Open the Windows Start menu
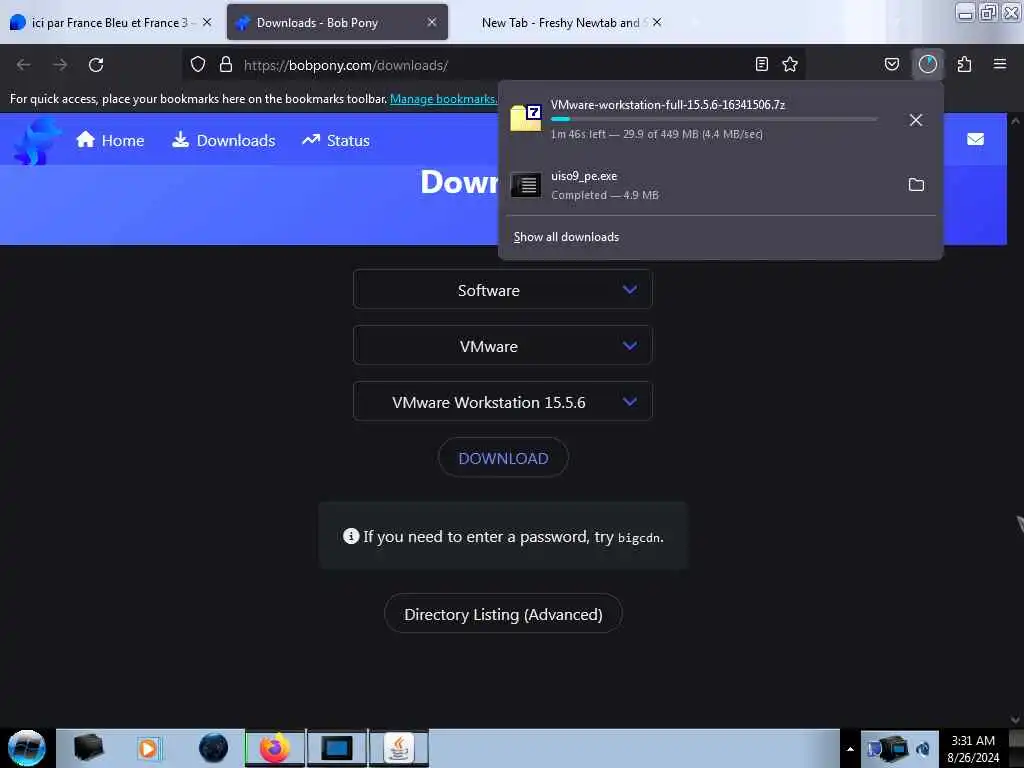This screenshot has height=768, width=1024. pos(27,748)
